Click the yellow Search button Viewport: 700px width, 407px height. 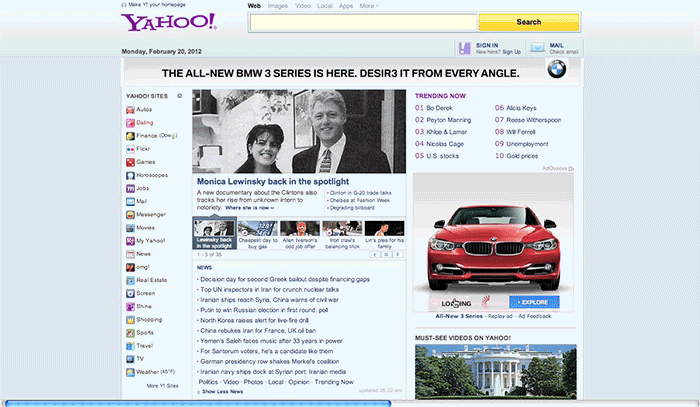pyautogui.click(x=529, y=22)
